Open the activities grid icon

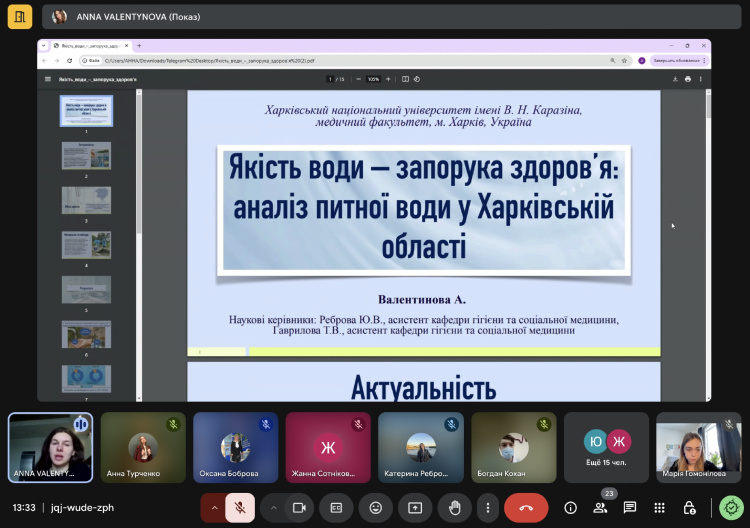(x=660, y=508)
